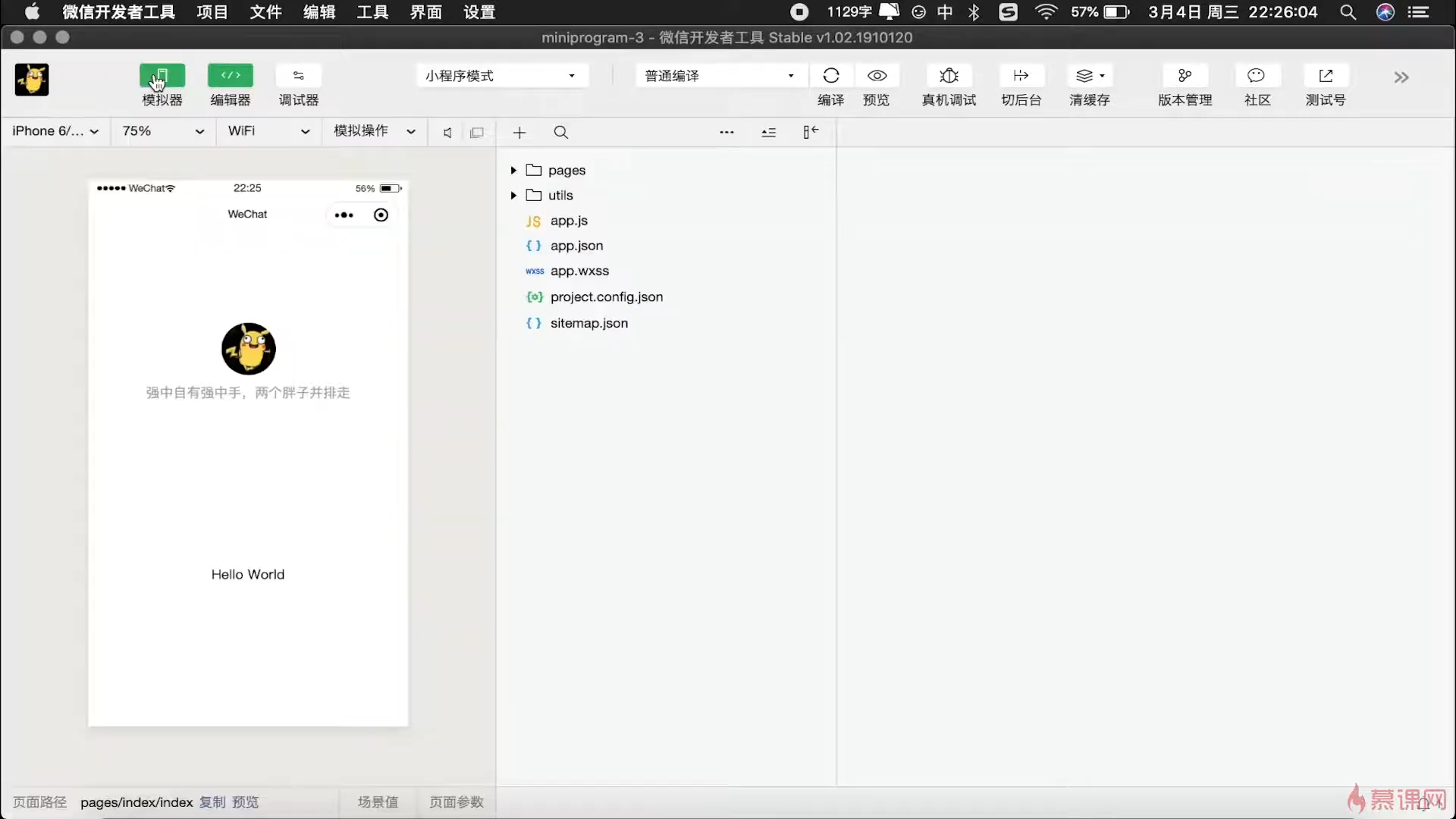Viewport: 1456px width, 819px height.
Task: Open the Apple menu
Action: [x=32, y=12]
